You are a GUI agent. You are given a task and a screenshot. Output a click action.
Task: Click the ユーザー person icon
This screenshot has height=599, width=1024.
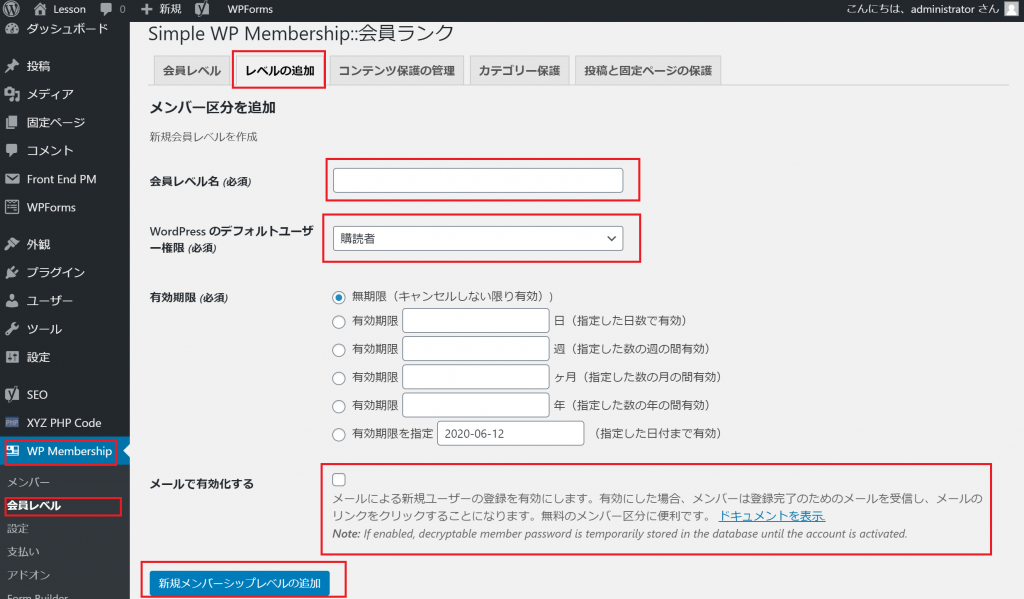point(12,300)
